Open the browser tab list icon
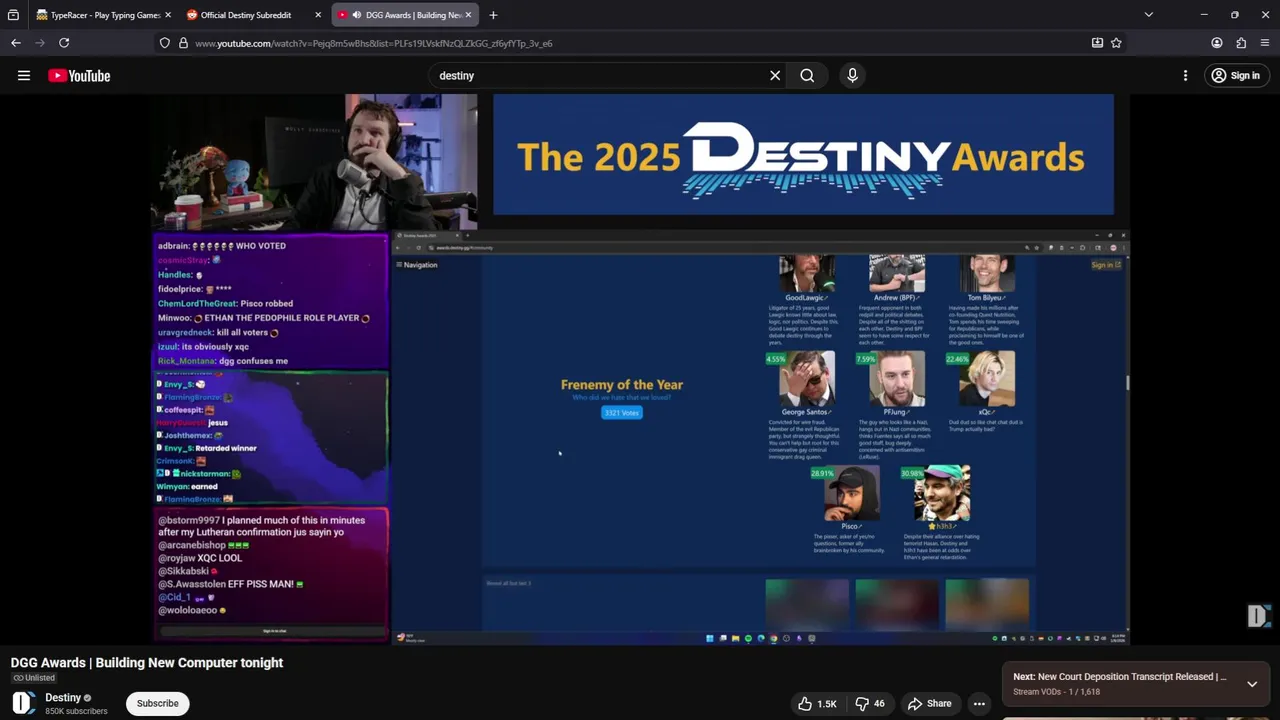Image resolution: width=1280 pixels, height=720 pixels. (13, 15)
